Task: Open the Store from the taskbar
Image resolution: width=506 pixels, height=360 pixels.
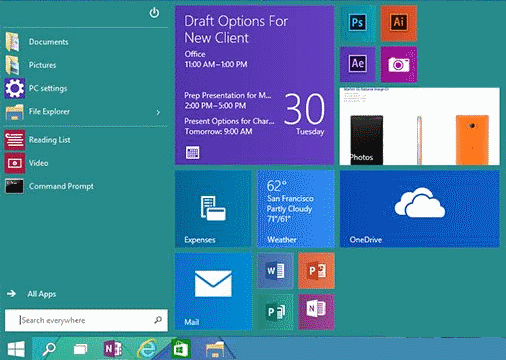Action: pos(181,349)
